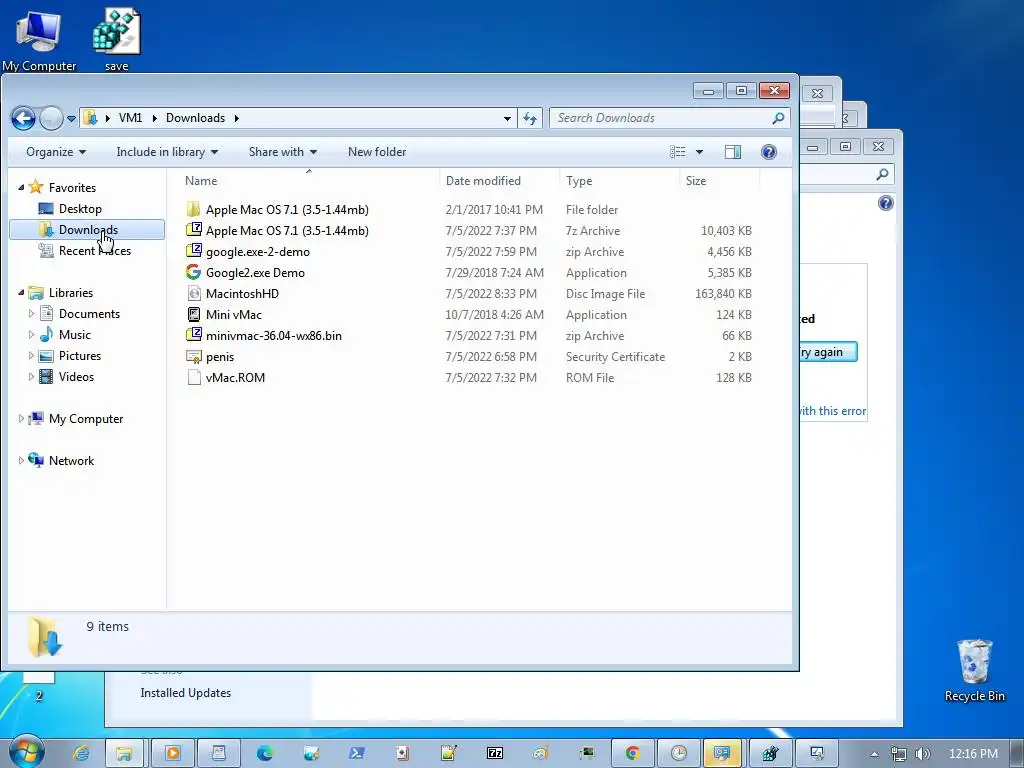Expand the arrow after Downloads breadcrumb

coord(236,118)
